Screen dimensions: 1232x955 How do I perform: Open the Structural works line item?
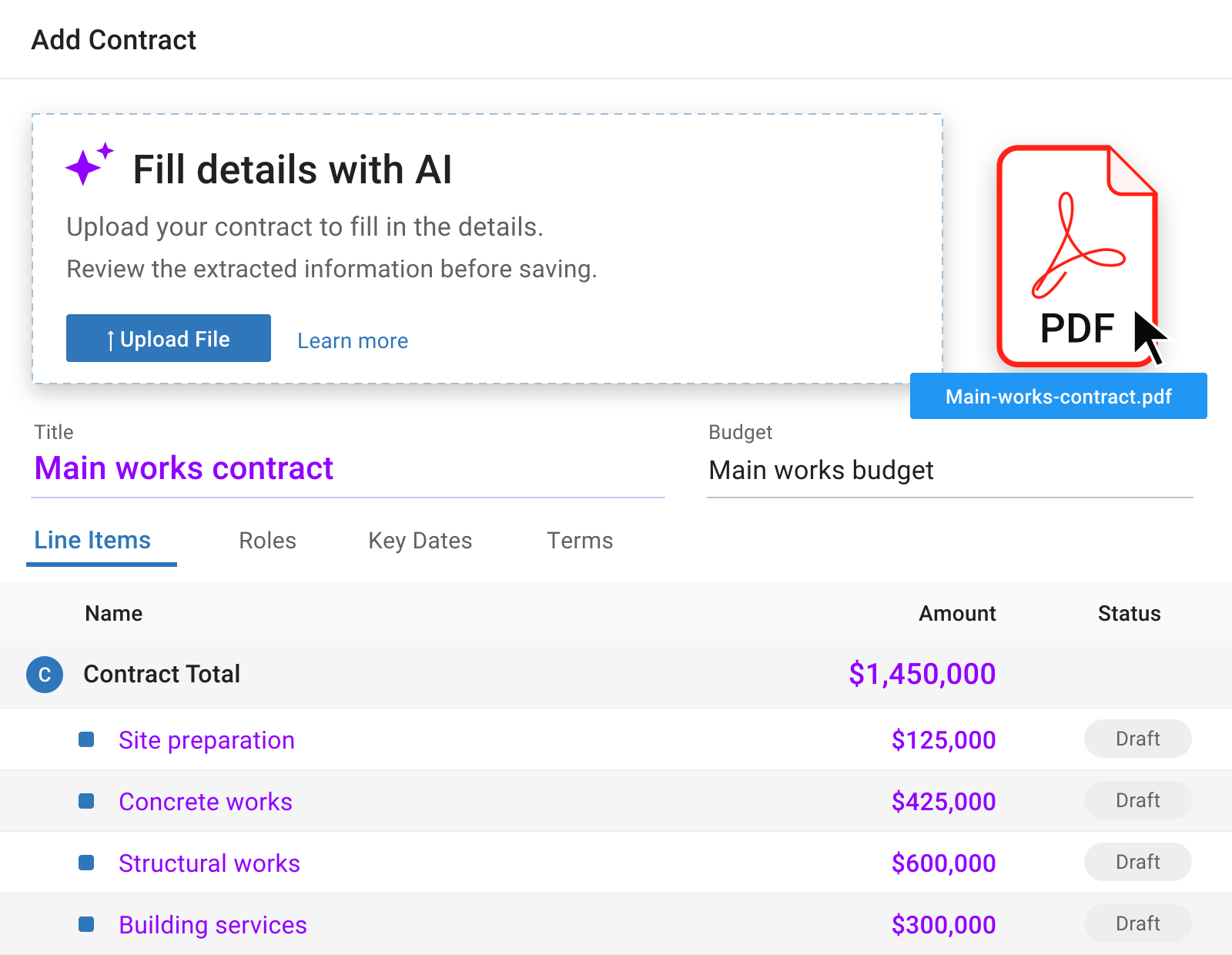click(x=209, y=863)
